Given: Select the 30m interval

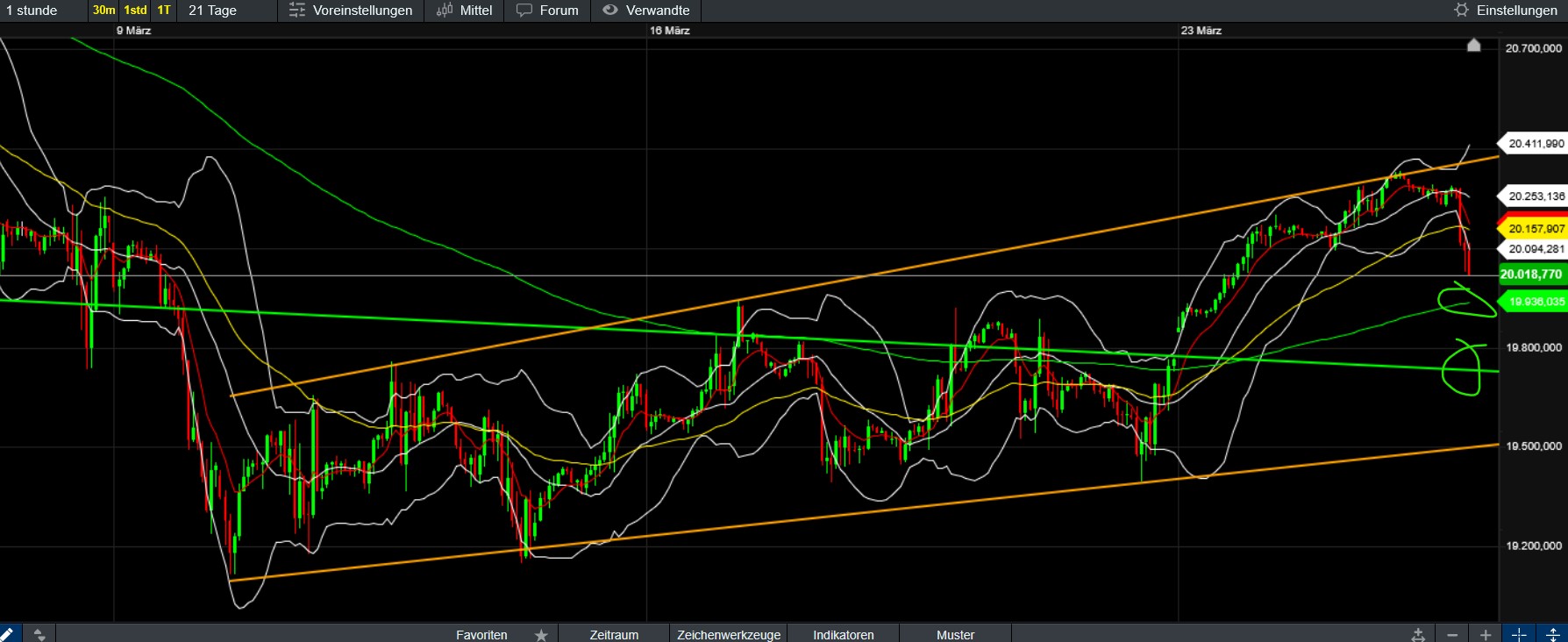Looking at the screenshot, I should click(x=103, y=11).
